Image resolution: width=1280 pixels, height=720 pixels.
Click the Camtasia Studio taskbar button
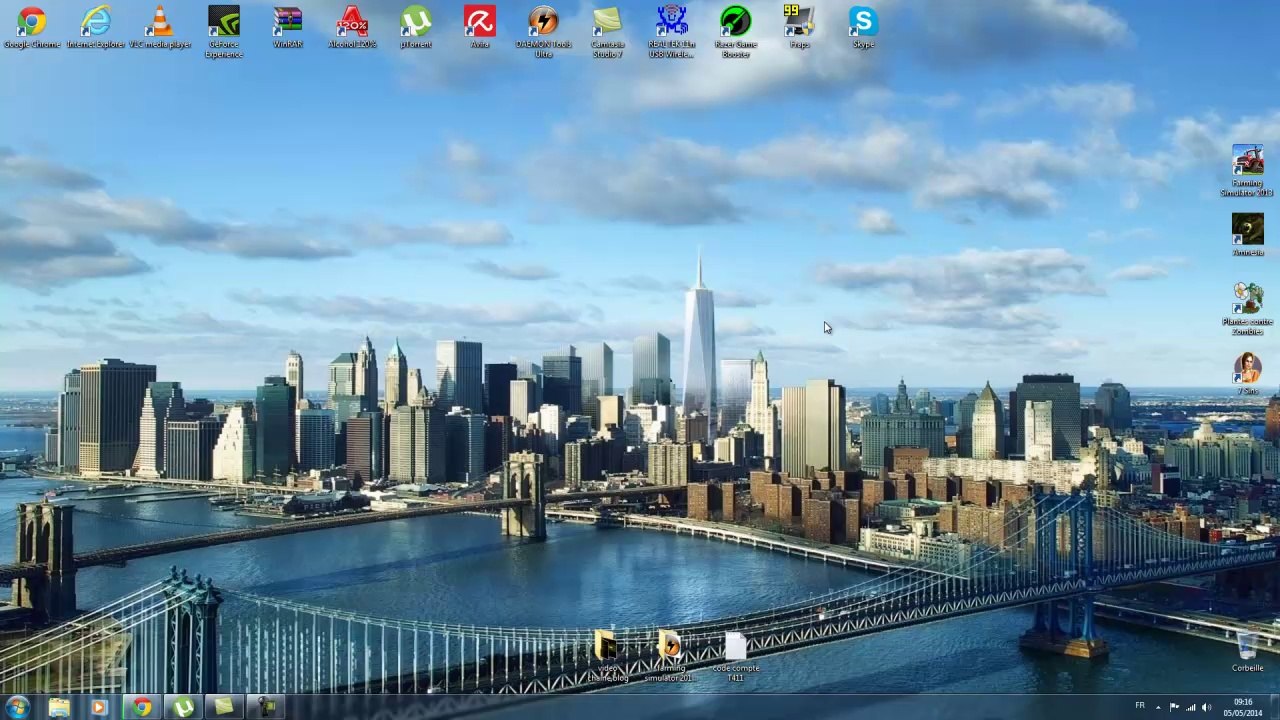[224, 708]
